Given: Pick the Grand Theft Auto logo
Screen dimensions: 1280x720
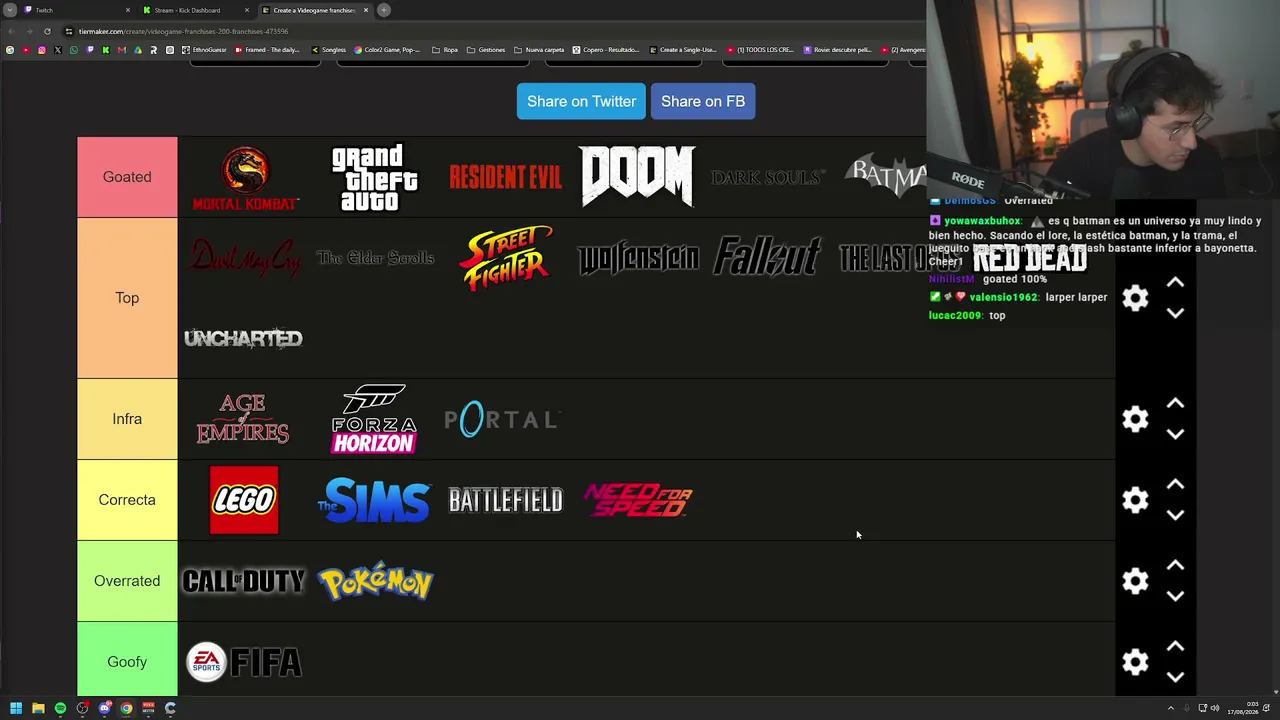Looking at the screenshot, I should [x=374, y=177].
